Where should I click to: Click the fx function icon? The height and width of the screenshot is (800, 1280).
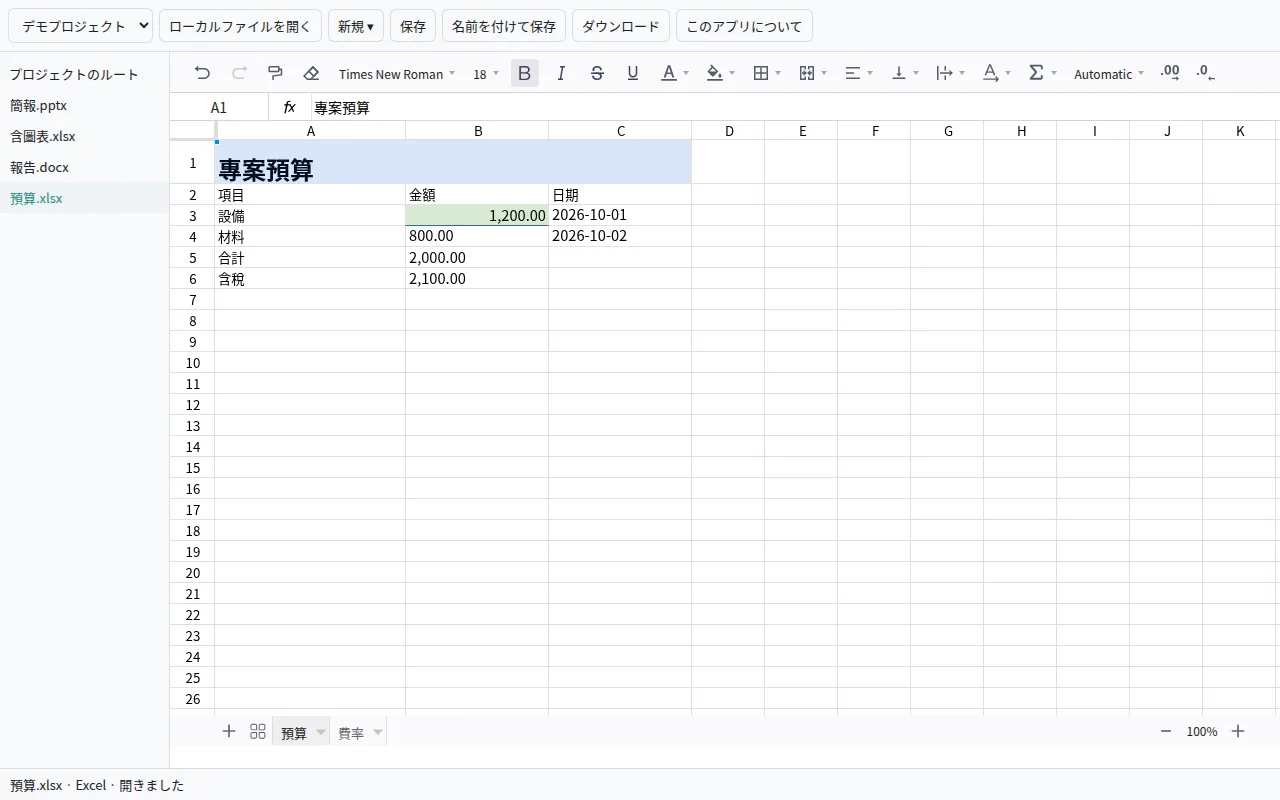tap(289, 107)
